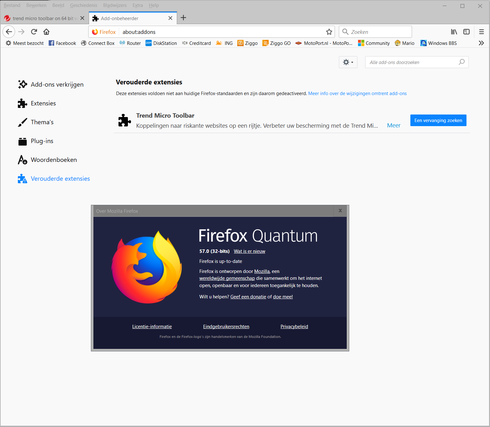Open the Bewerken menu

point(36,5)
